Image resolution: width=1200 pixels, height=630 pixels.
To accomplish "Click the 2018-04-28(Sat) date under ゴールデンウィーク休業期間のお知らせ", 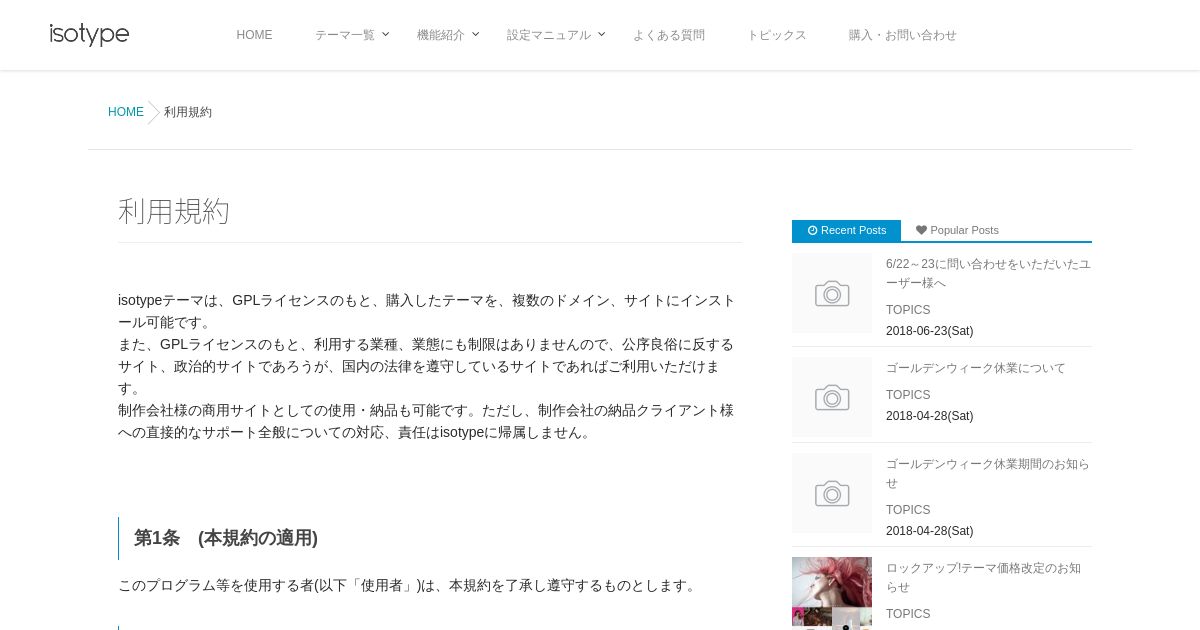I will click(929, 531).
